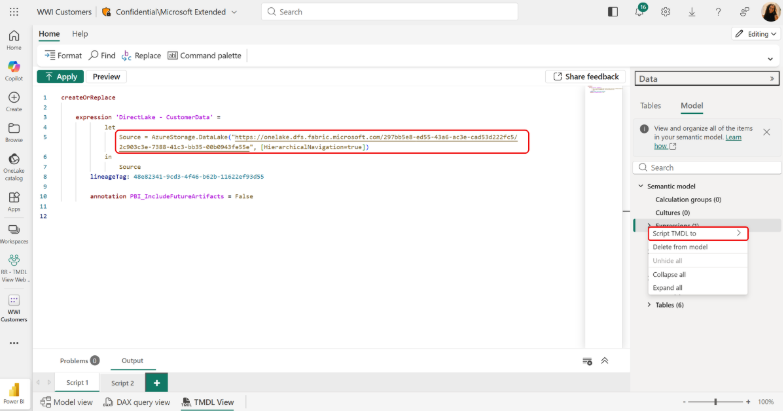Open Copilot in the left sidebar
This screenshot has width=783, height=411.
click(14, 71)
